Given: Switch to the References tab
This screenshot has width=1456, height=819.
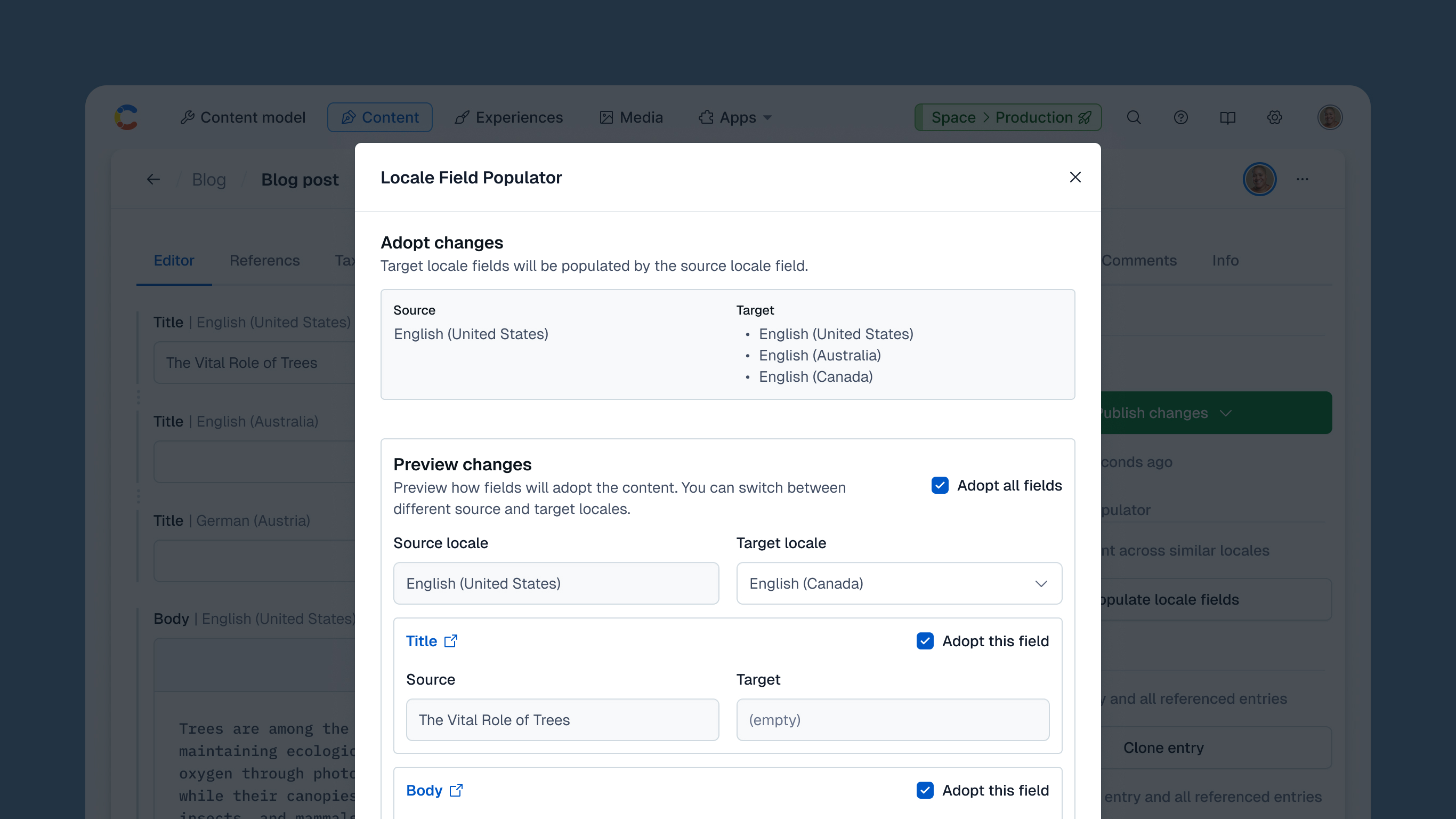Looking at the screenshot, I should click(264, 260).
